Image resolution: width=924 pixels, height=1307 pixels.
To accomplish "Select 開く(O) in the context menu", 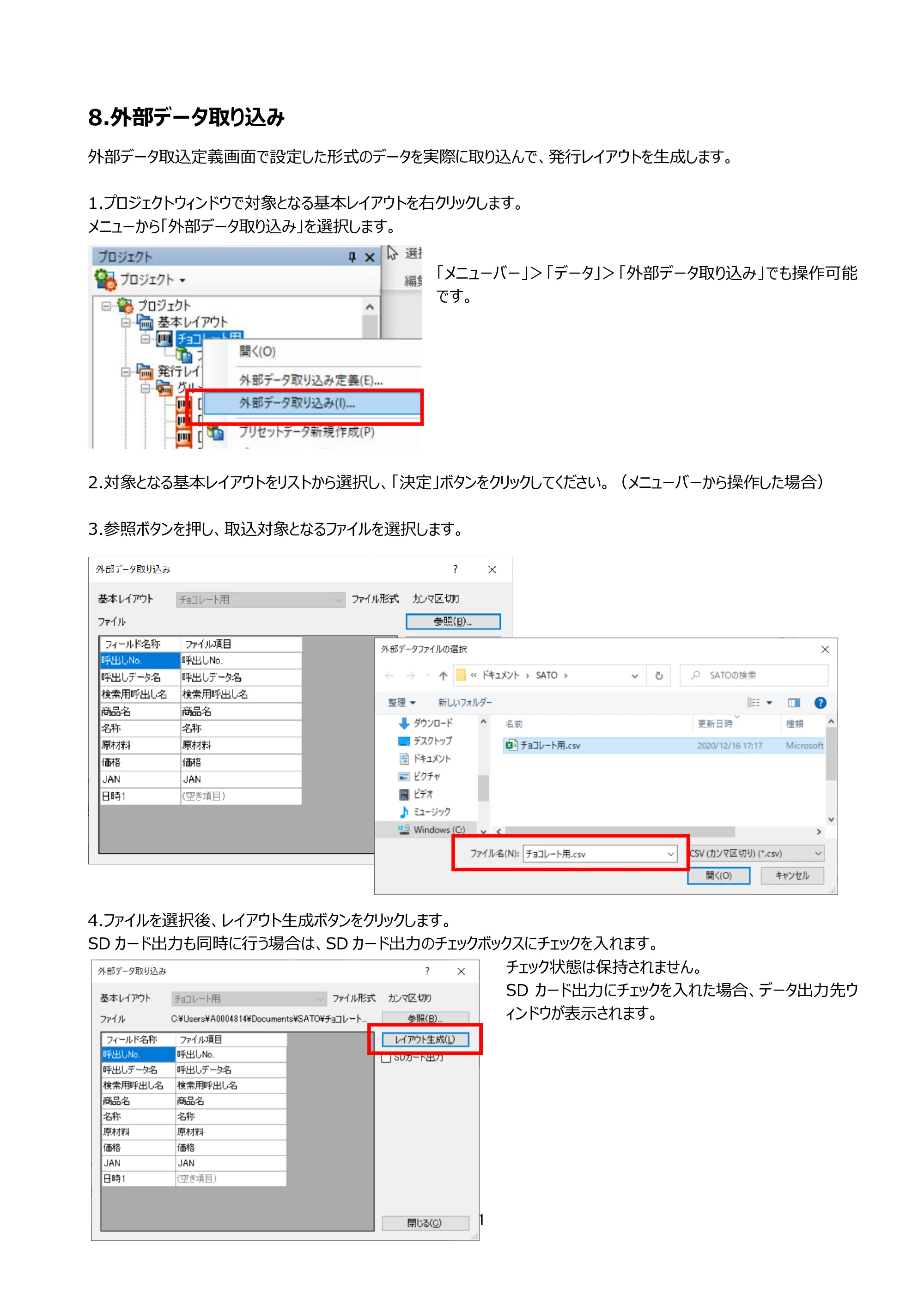I will pos(257,351).
